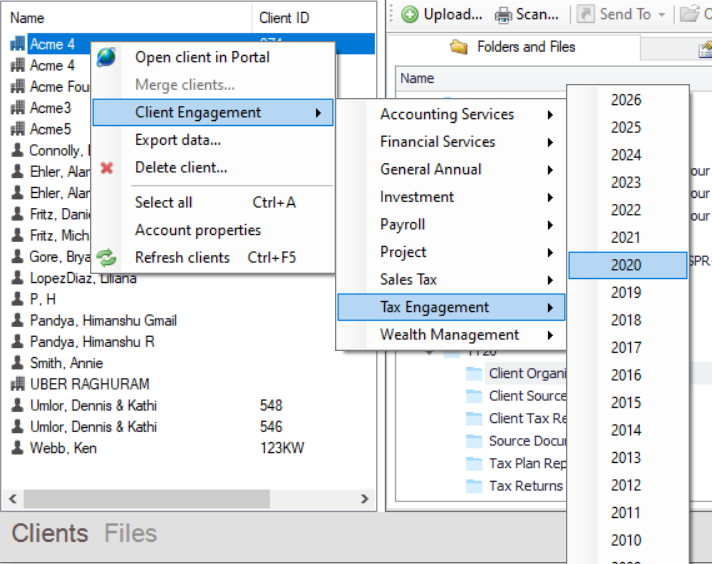Expand the Payroll submenu
Viewport: 712px width, 564px height.
coord(550,225)
